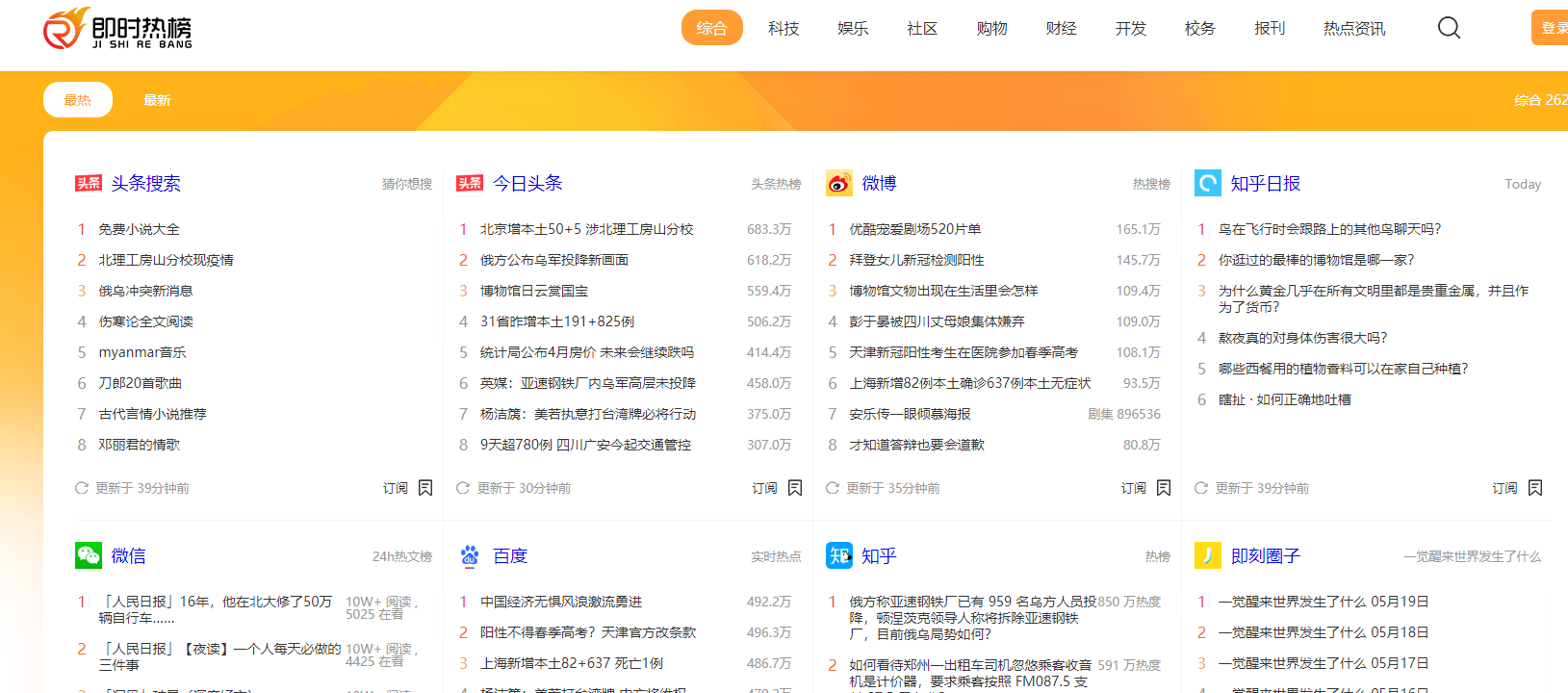Select the 最热 sort toggle
The height and width of the screenshot is (693, 1568).
(x=78, y=100)
